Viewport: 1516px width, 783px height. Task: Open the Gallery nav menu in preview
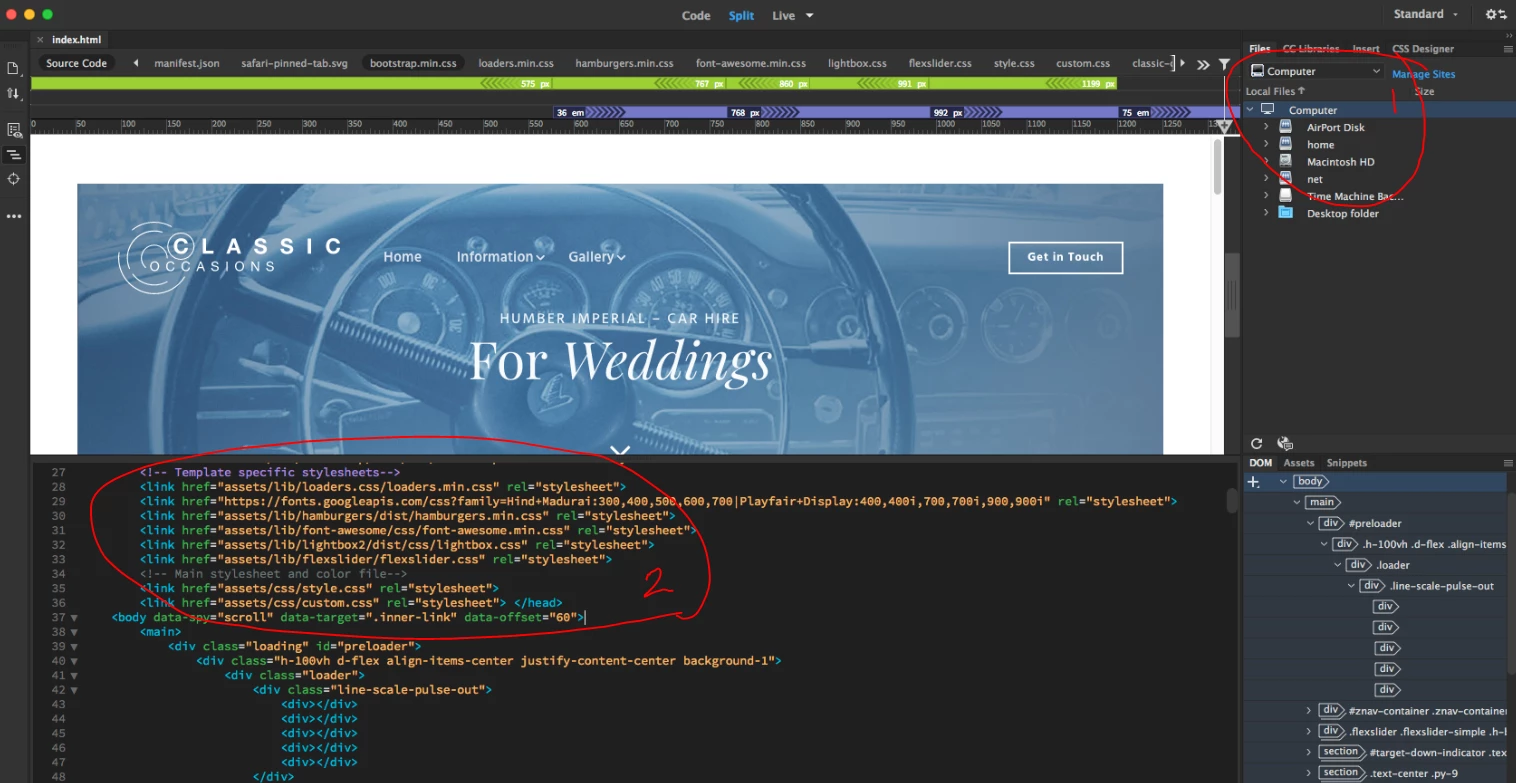(596, 257)
